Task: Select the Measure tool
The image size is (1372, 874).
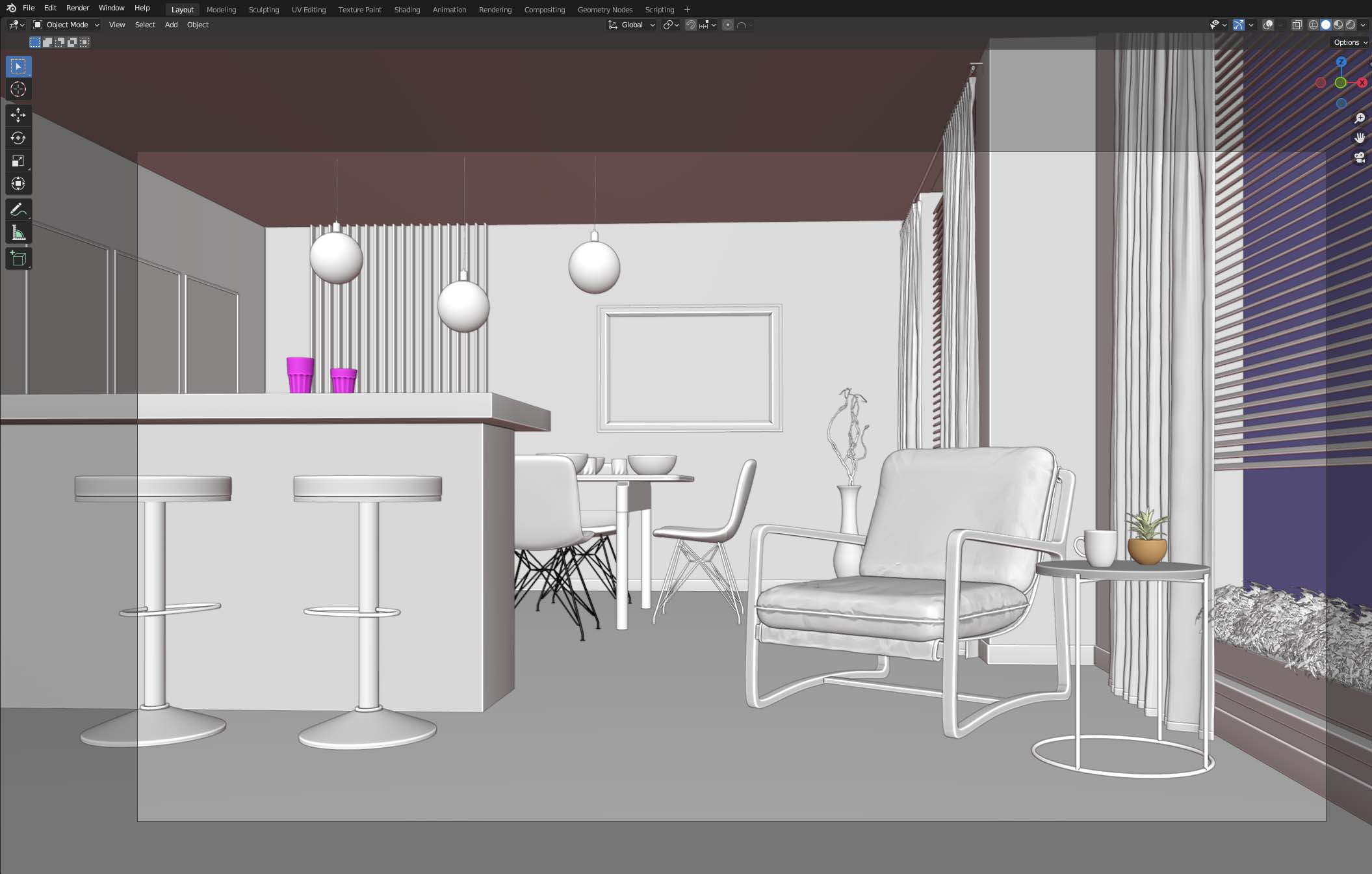Action: pyautogui.click(x=18, y=232)
